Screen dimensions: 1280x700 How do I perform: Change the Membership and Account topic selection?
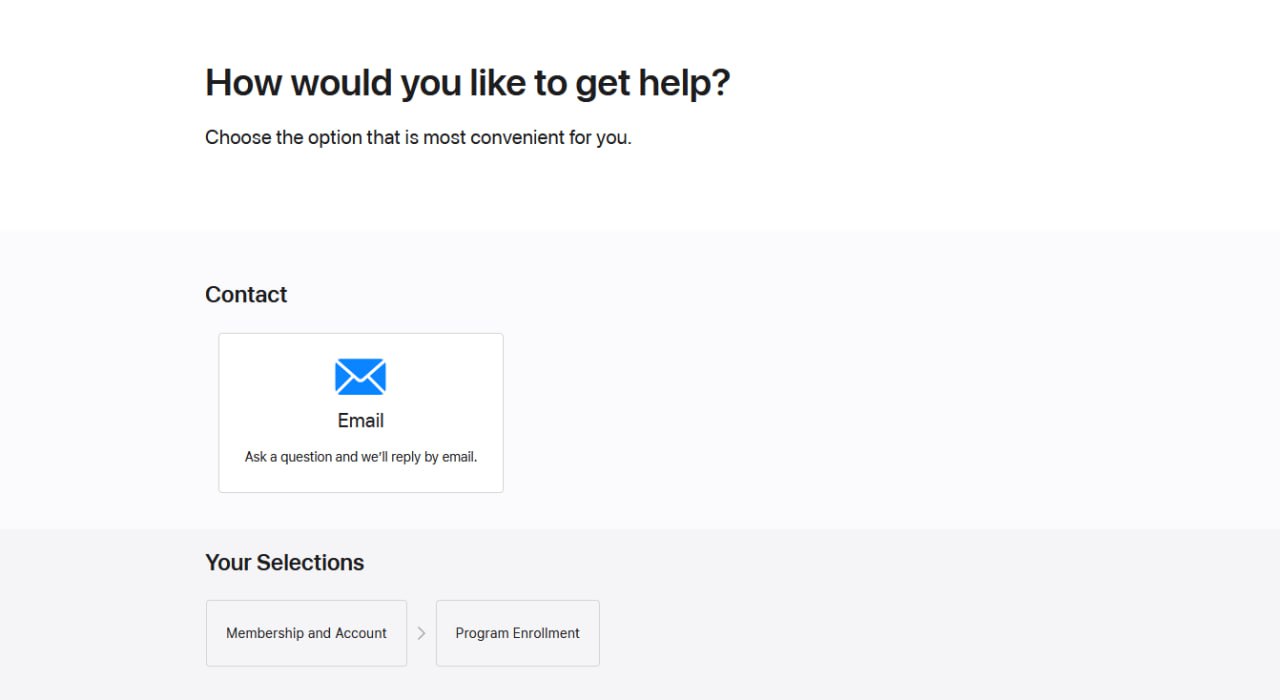306,633
